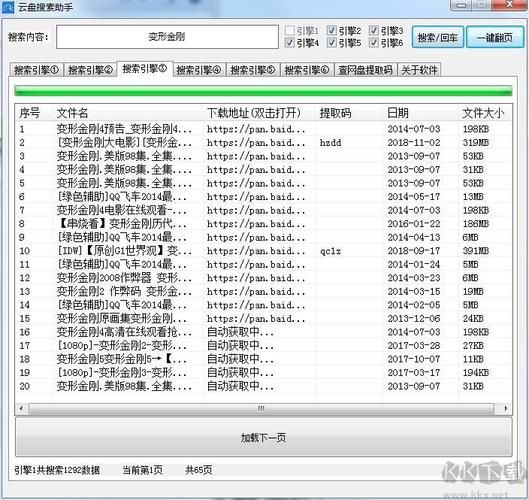529x500 pixels.
Task: Select row 1 变形金刚4预告 file name
Action: coord(124,129)
